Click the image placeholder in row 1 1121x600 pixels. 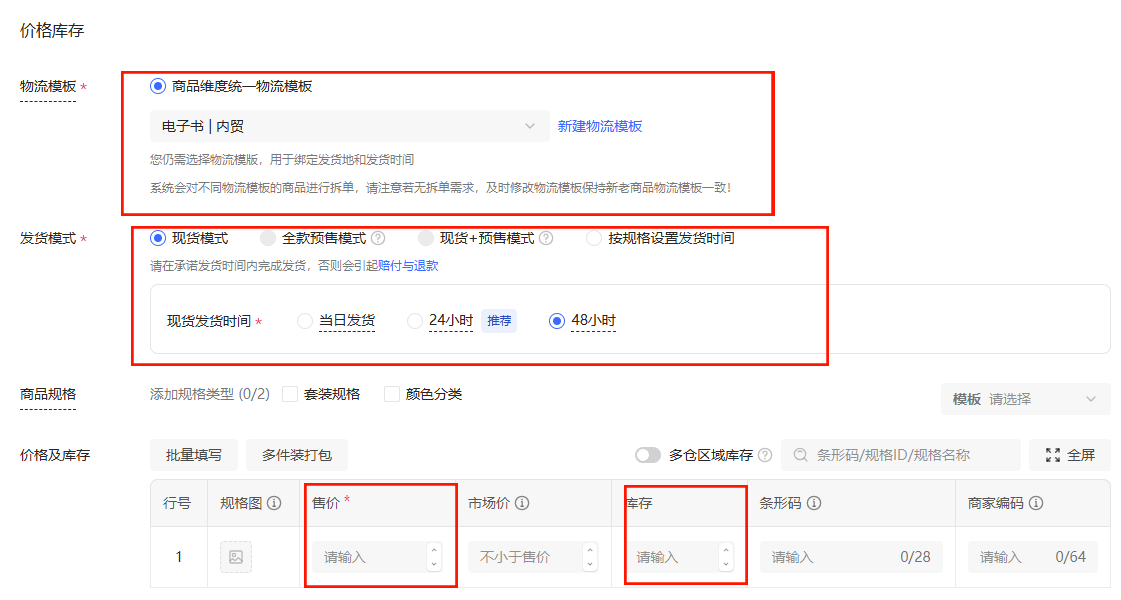(x=236, y=557)
